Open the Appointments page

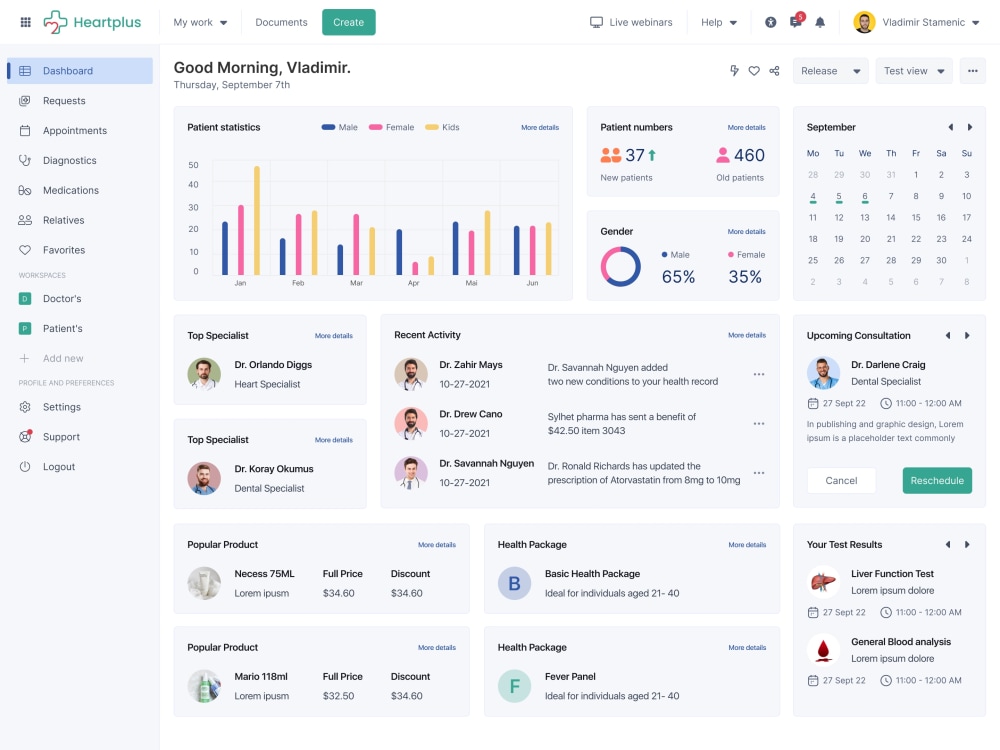[x=76, y=130]
